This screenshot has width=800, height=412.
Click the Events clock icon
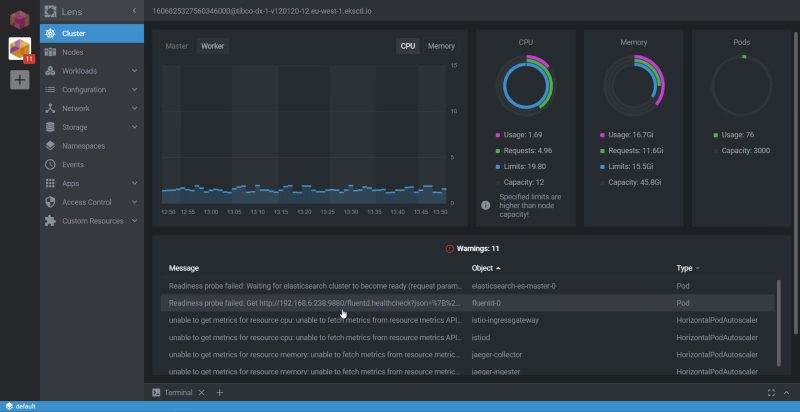pos(50,165)
